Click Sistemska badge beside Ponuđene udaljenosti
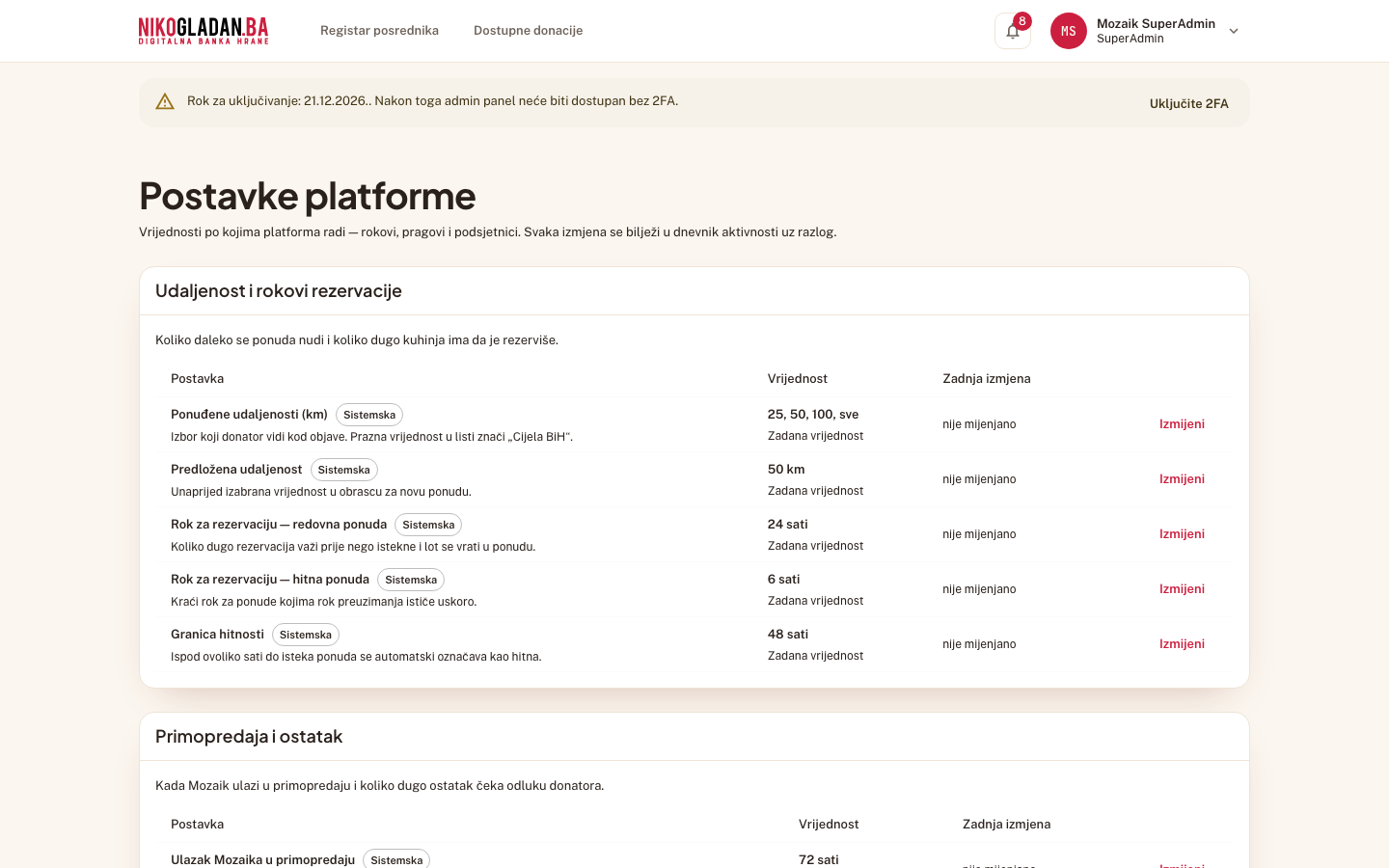1389x868 pixels. tap(369, 415)
